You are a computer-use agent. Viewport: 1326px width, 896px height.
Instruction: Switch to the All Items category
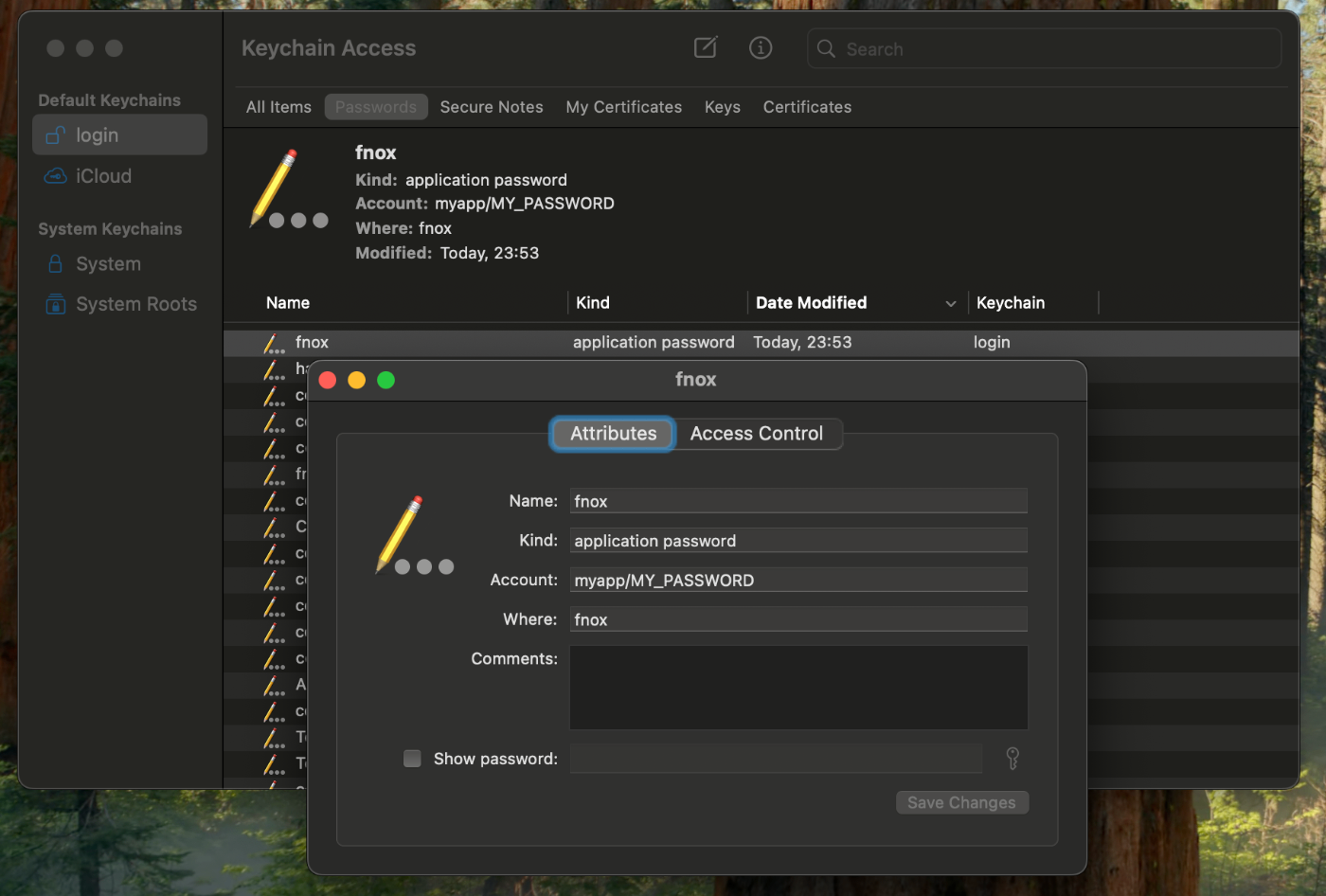[x=278, y=107]
